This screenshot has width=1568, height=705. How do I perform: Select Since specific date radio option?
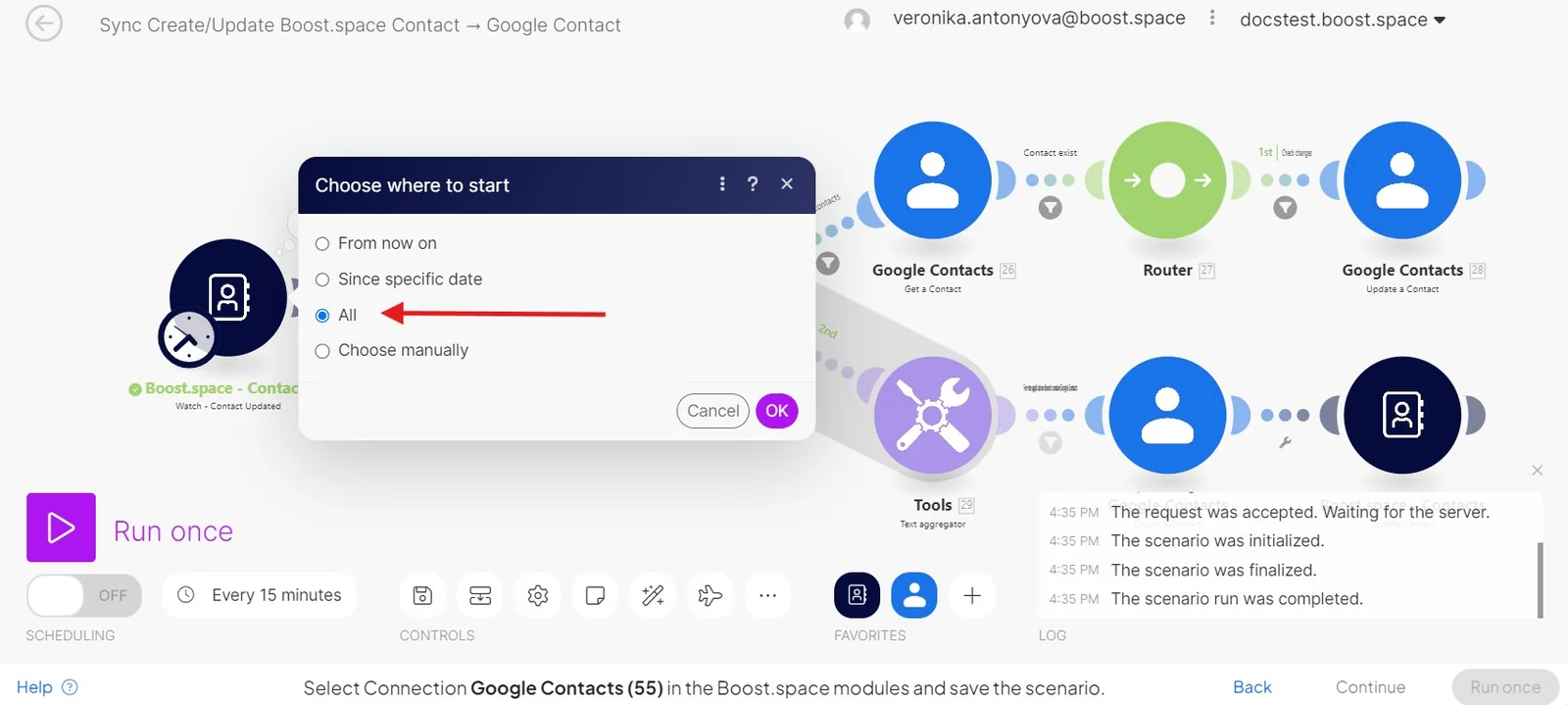tap(322, 280)
